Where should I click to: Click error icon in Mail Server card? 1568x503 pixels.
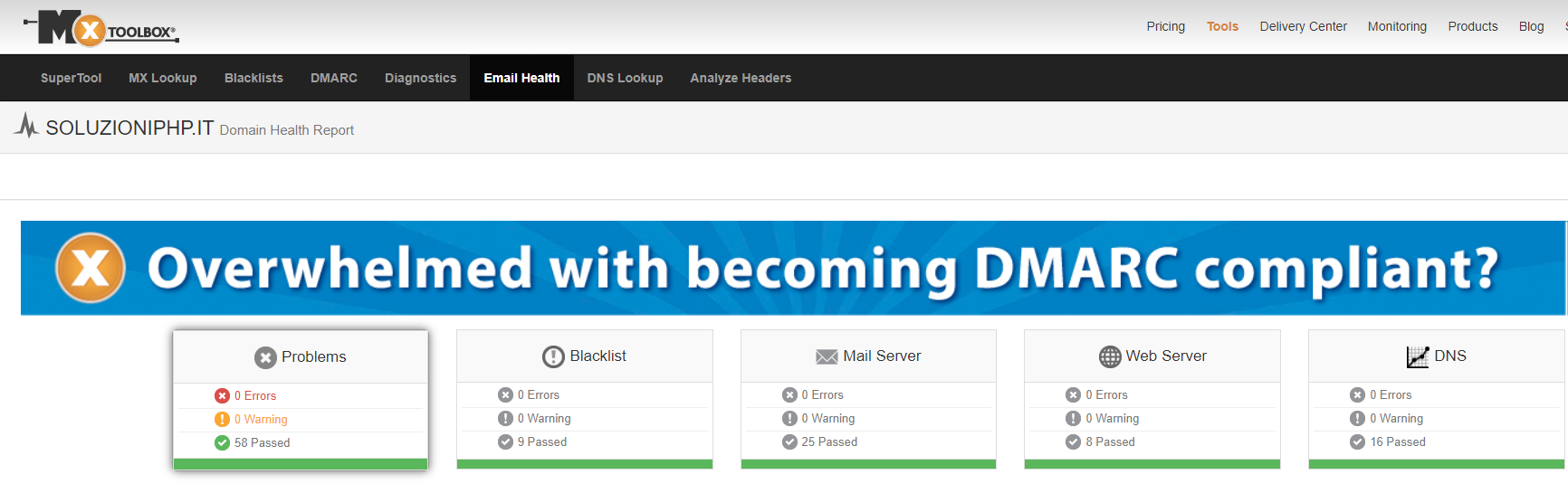click(789, 394)
